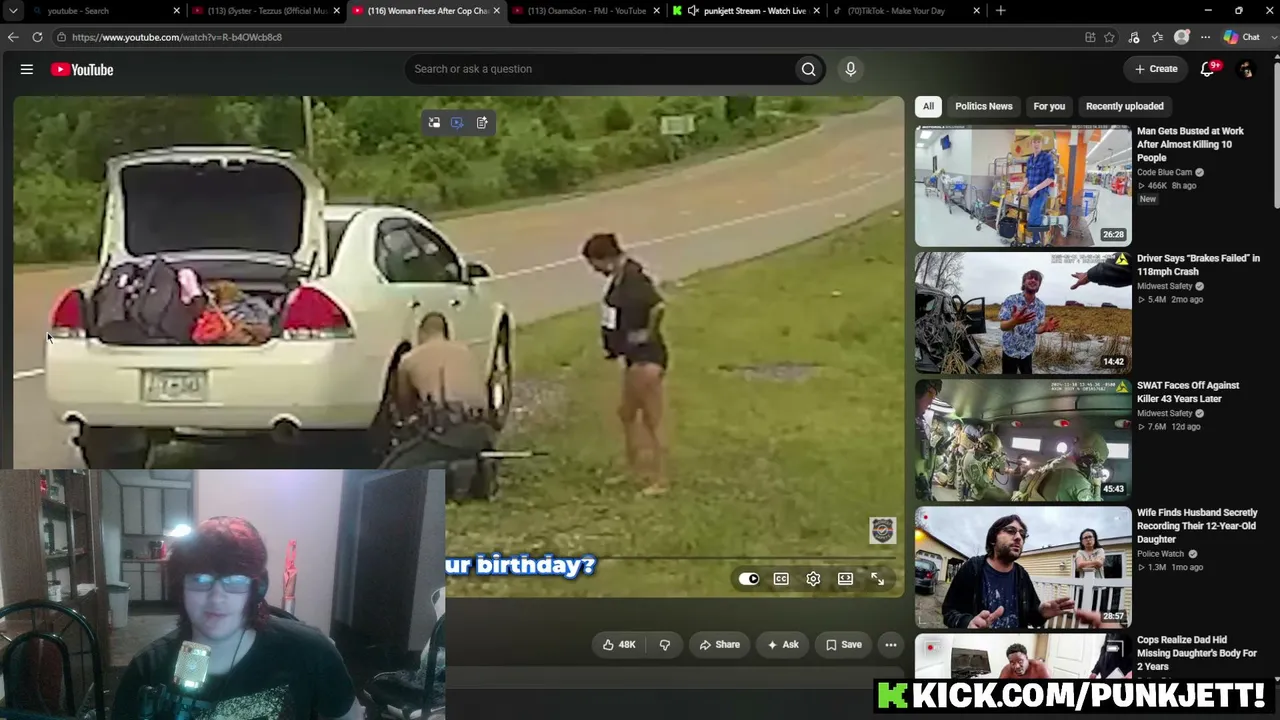Open video settings gear
1280x720 pixels.
click(x=813, y=579)
